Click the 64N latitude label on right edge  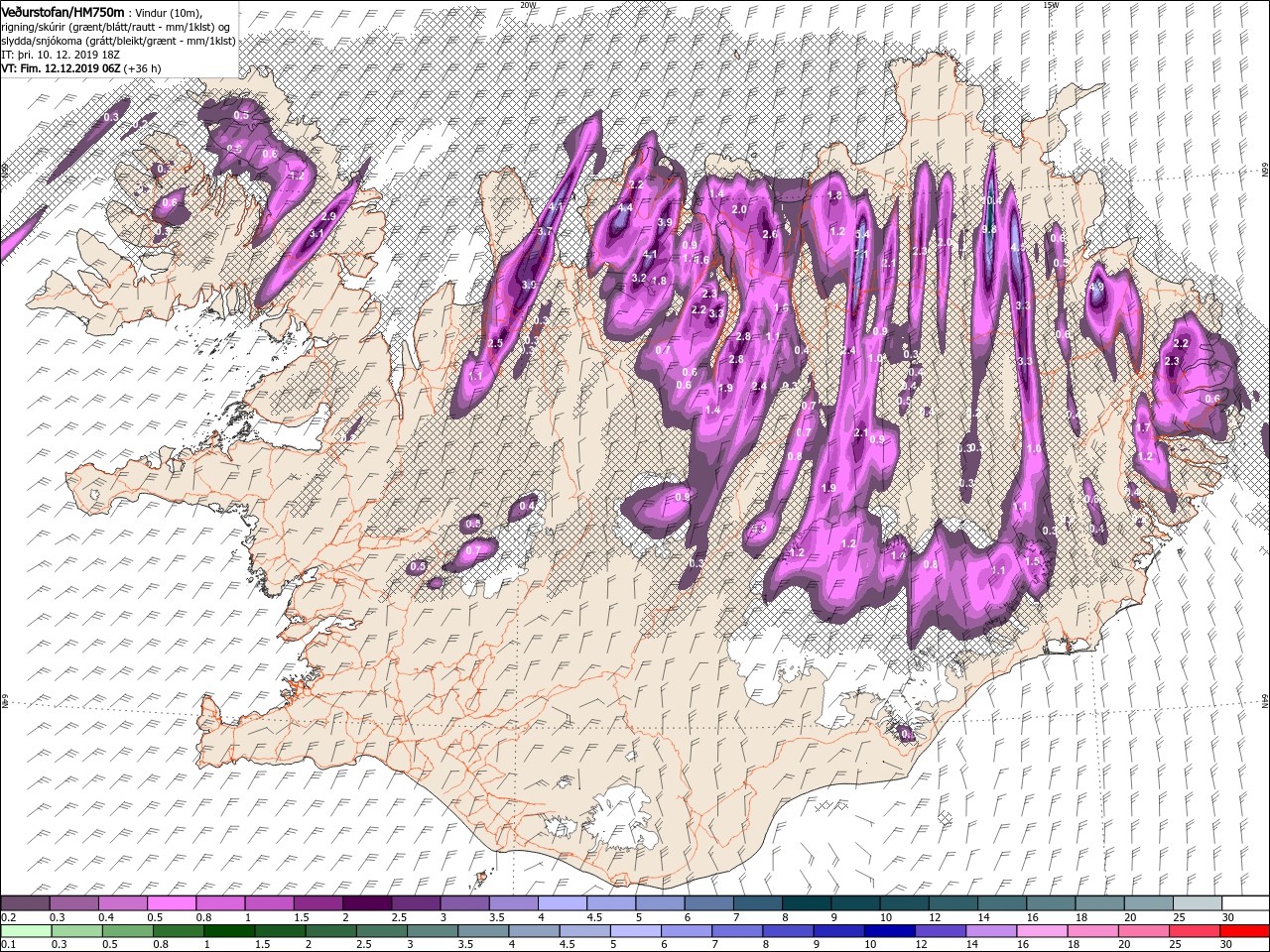point(1264,701)
